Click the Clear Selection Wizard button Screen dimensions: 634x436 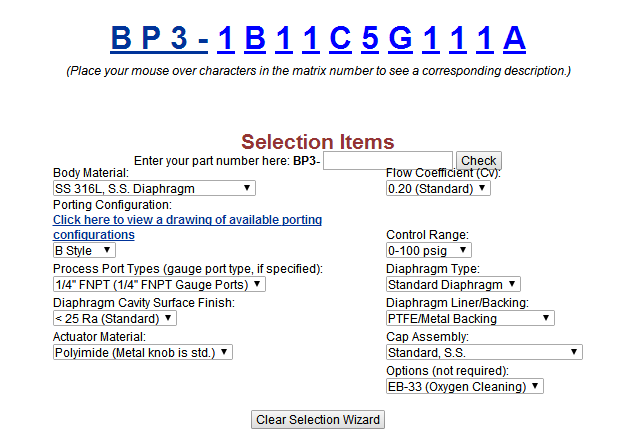pyautogui.click(x=318, y=419)
